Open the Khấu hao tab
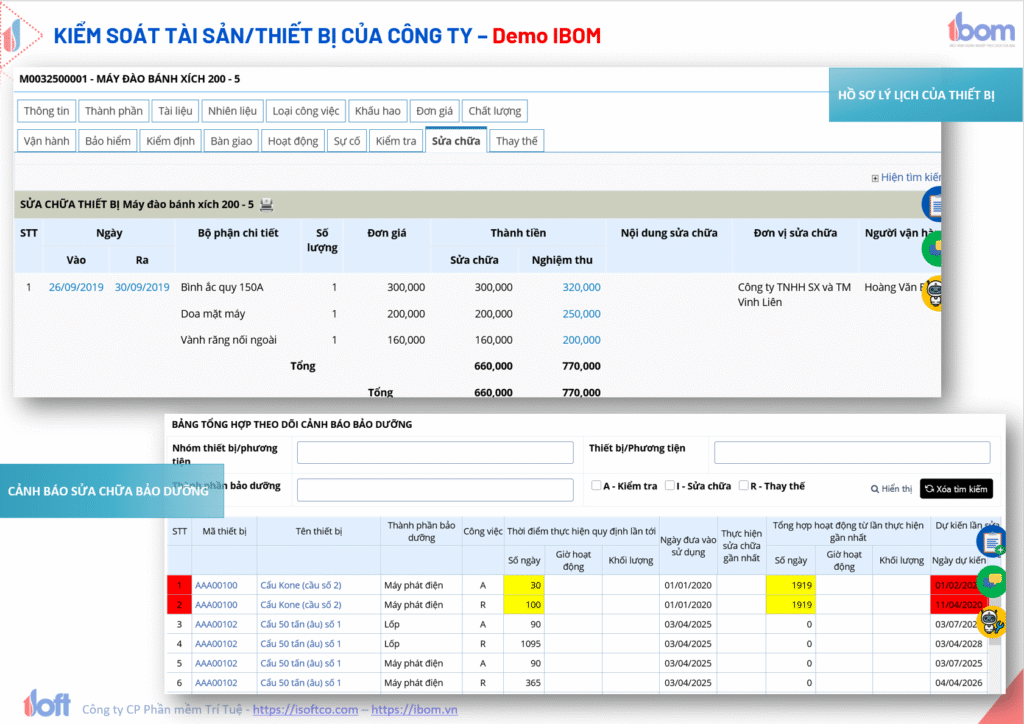This screenshot has width=1024, height=724. [378, 111]
